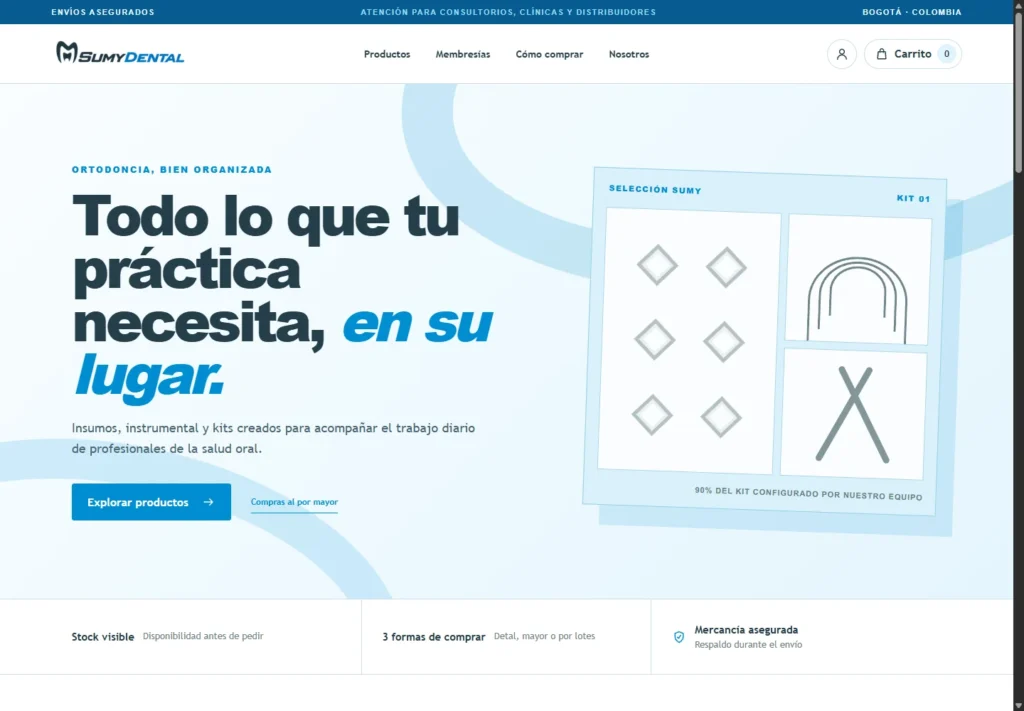Click the brackets diamond grid tile
This screenshot has height=711, width=1024.
coord(689,341)
